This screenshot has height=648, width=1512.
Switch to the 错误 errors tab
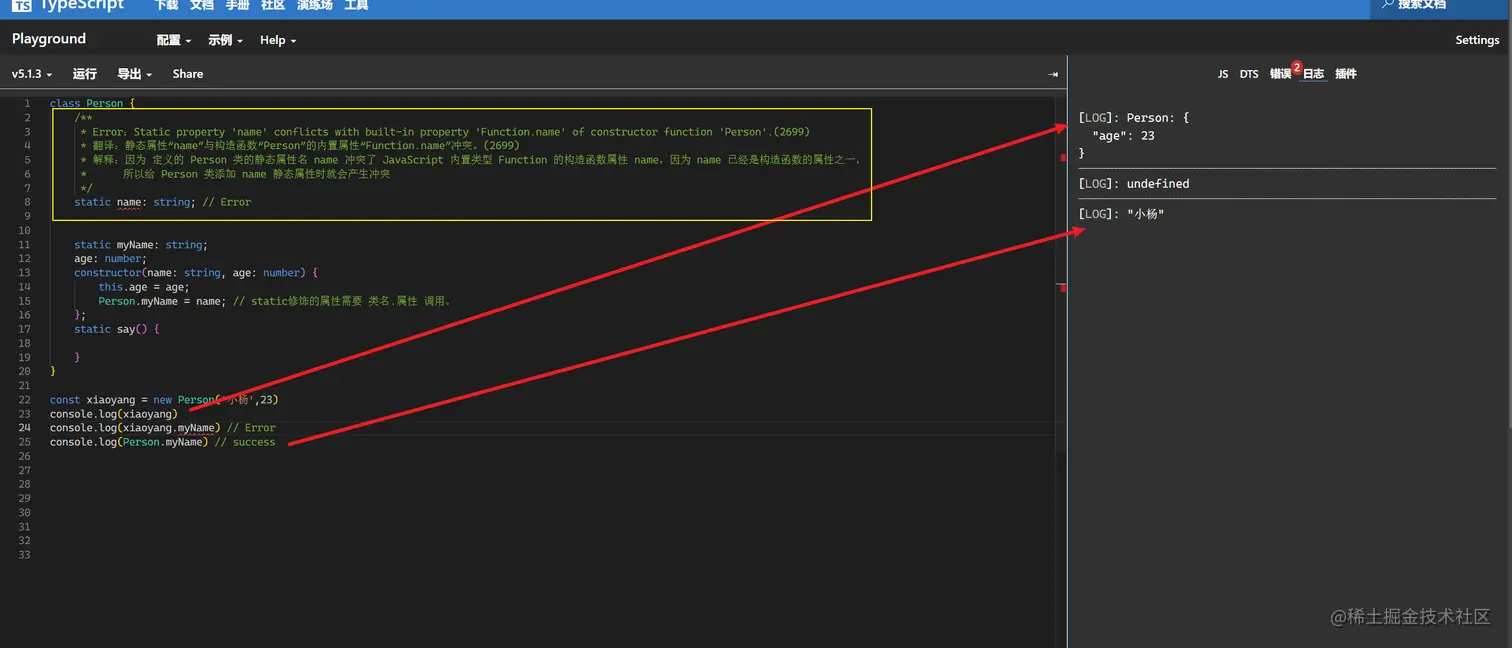click(1281, 74)
